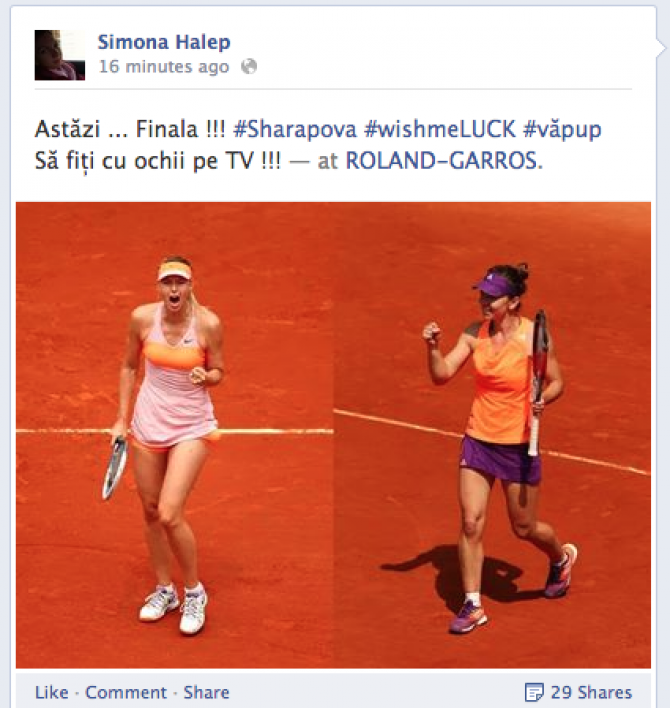Click the shares note icon beside 29 Shares

(x=534, y=692)
